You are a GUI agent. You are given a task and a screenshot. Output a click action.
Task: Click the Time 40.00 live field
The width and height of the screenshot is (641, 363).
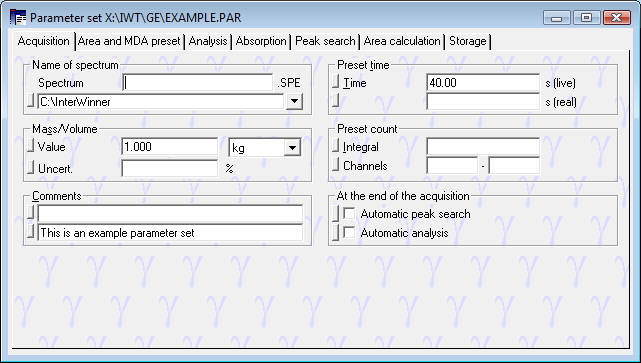pyautogui.click(x=483, y=83)
